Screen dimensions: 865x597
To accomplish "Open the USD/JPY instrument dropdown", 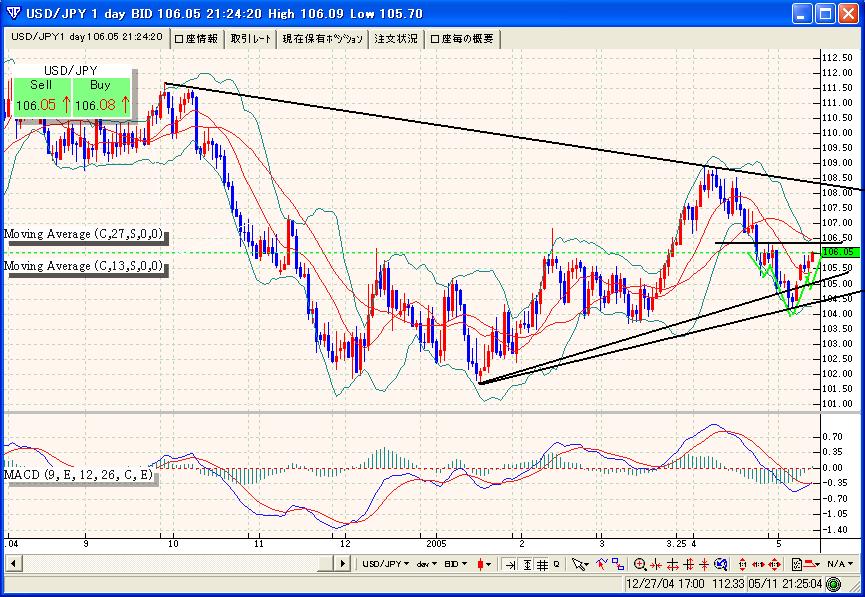I will 386,564.
